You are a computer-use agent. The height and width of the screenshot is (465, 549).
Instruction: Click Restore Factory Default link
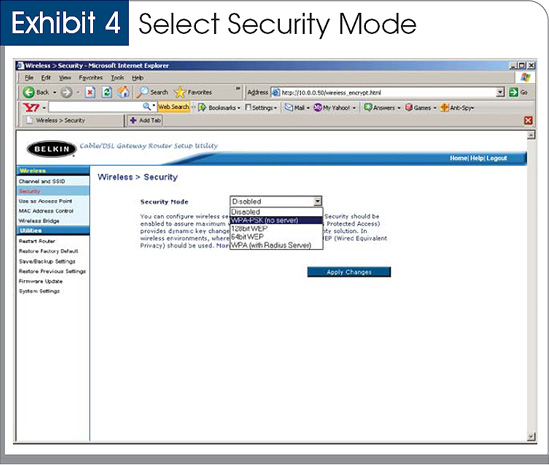pyautogui.click(x=48, y=251)
